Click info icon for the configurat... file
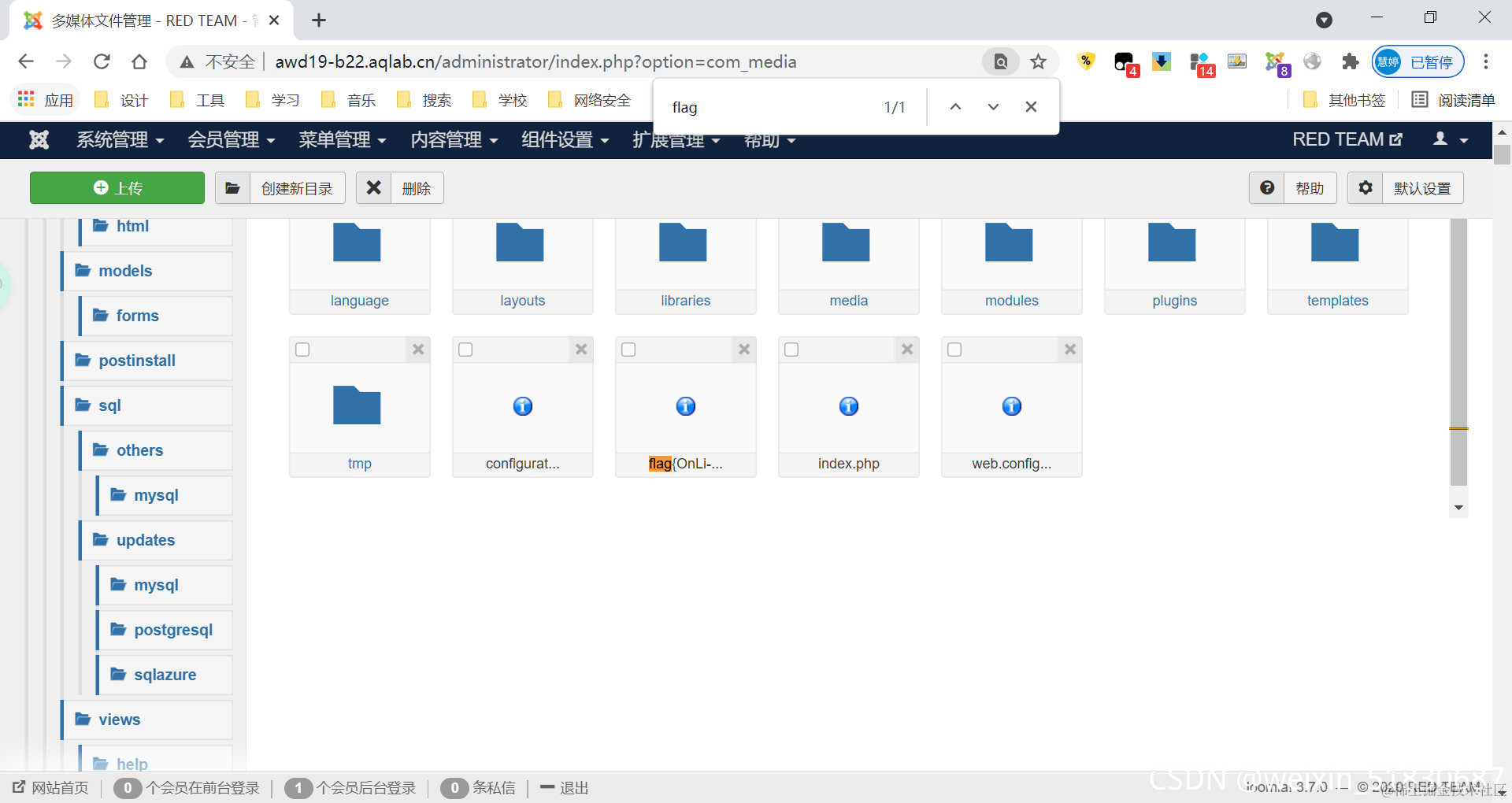The height and width of the screenshot is (803, 1512). [x=523, y=406]
